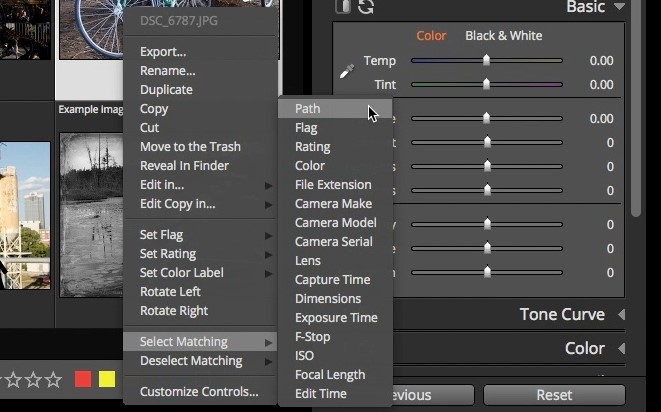
Task: Click the last star in rating bar
Action: click(x=53, y=380)
